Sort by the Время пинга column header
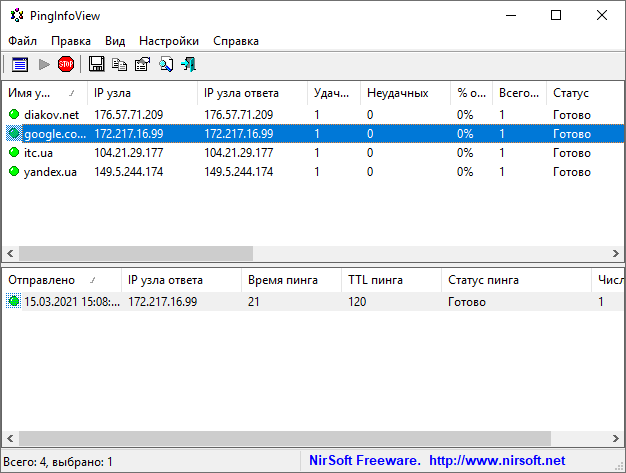Image resolution: width=626 pixels, height=473 pixels. point(291,280)
